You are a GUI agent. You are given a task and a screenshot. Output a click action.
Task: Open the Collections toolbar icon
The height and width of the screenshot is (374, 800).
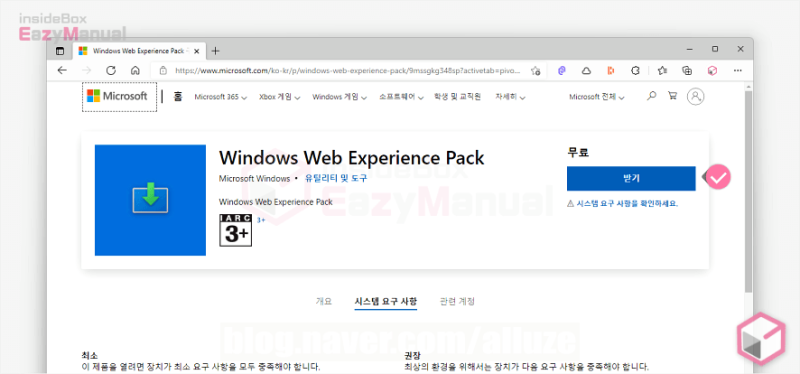[x=687, y=71]
